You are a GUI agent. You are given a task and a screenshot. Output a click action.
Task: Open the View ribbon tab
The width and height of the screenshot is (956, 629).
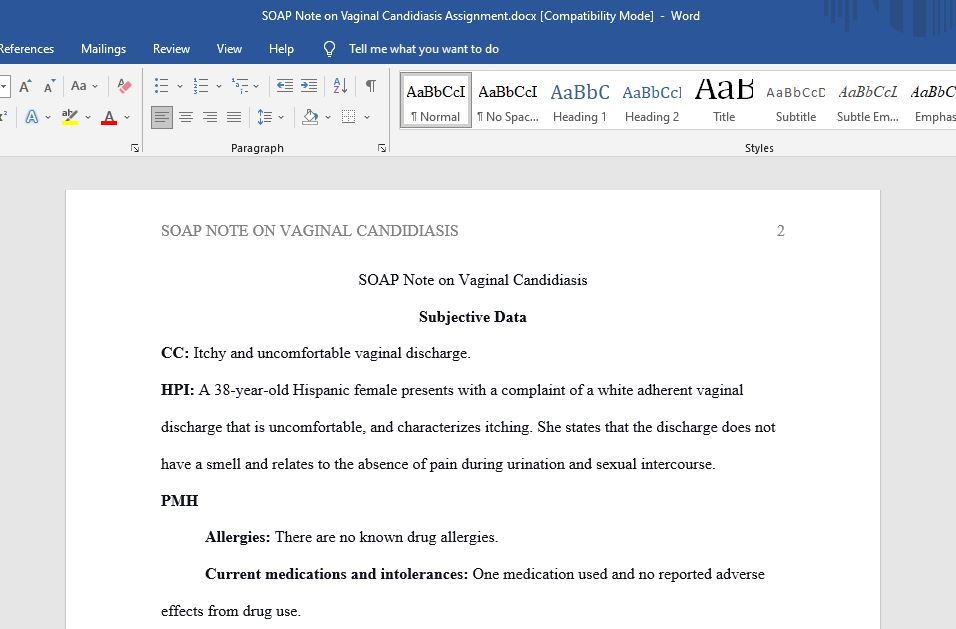tap(229, 49)
